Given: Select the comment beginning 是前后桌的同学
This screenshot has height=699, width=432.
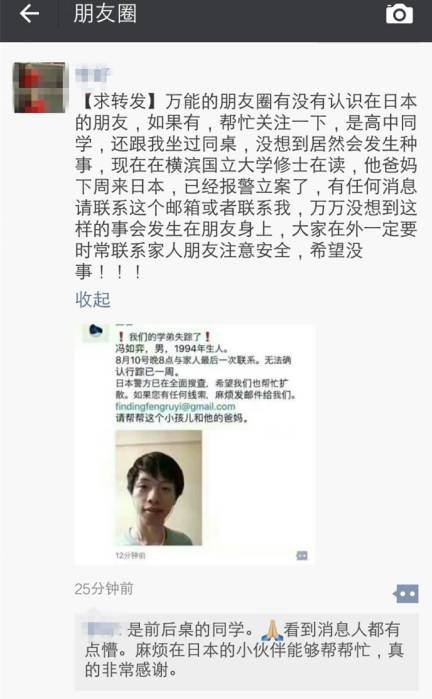Looking at the screenshot, I should [x=244, y=649].
